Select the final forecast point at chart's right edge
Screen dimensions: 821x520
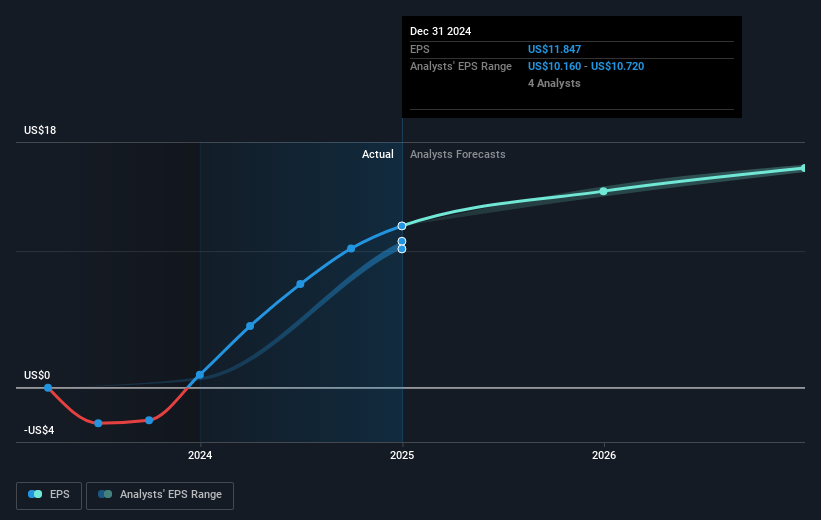[804, 168]
